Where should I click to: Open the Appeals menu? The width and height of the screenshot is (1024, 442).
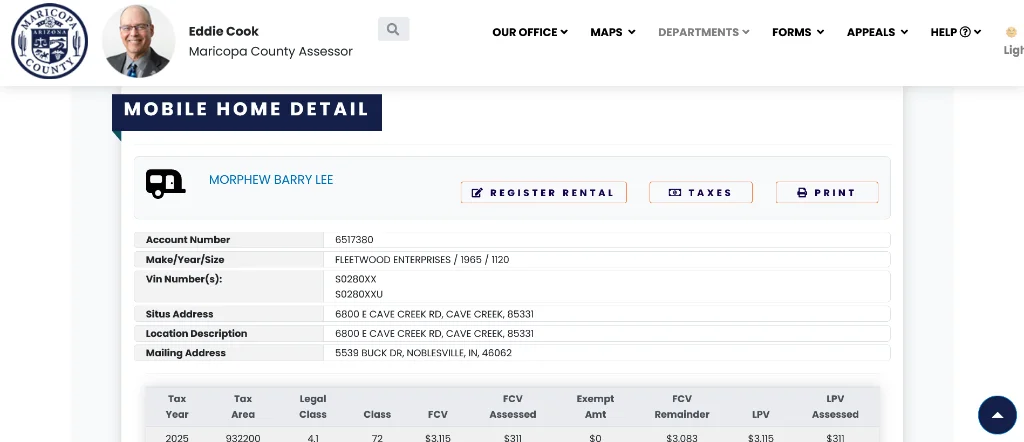coord(876,32)
